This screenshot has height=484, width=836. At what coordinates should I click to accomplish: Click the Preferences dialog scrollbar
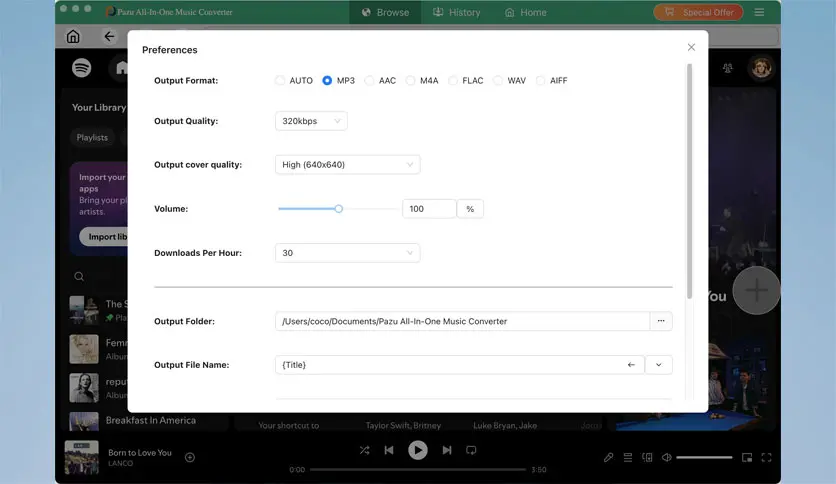[689, 181]
